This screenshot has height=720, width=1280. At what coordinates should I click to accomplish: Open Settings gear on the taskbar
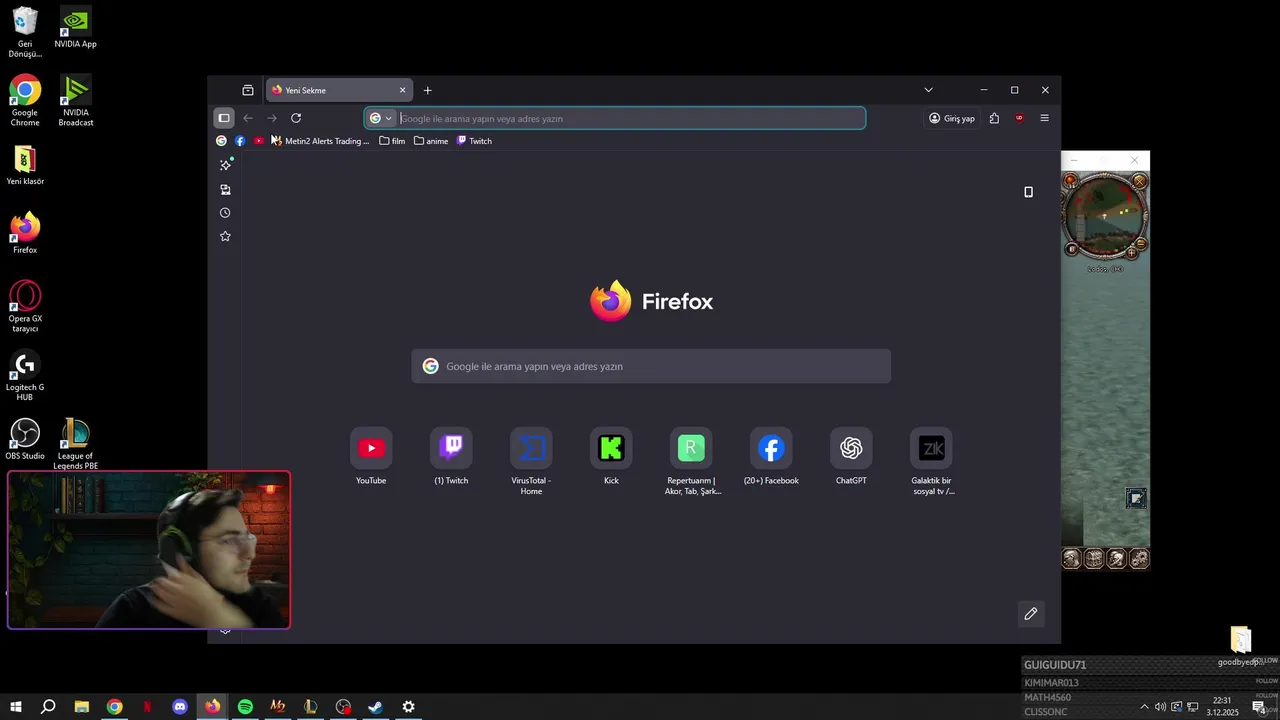tap(408, 707)
